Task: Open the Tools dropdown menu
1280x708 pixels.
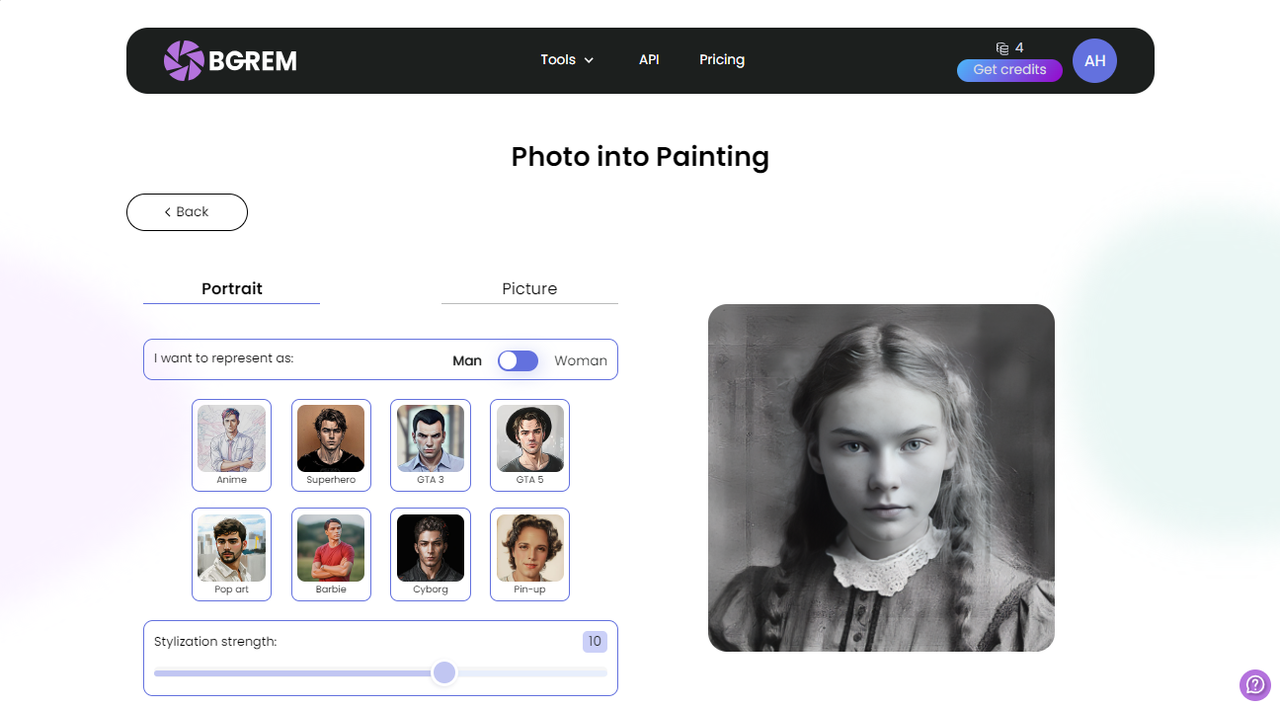Action: point(567,60)
